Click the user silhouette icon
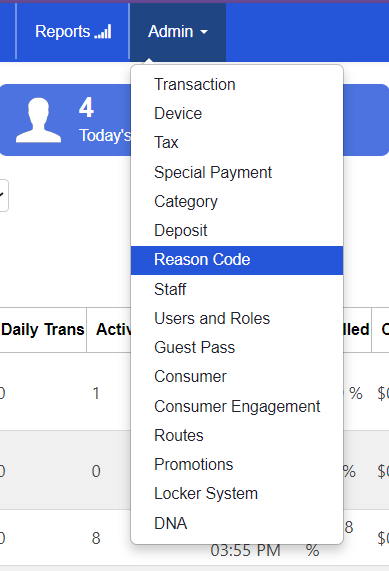The image size is (389, 571). 38,120
